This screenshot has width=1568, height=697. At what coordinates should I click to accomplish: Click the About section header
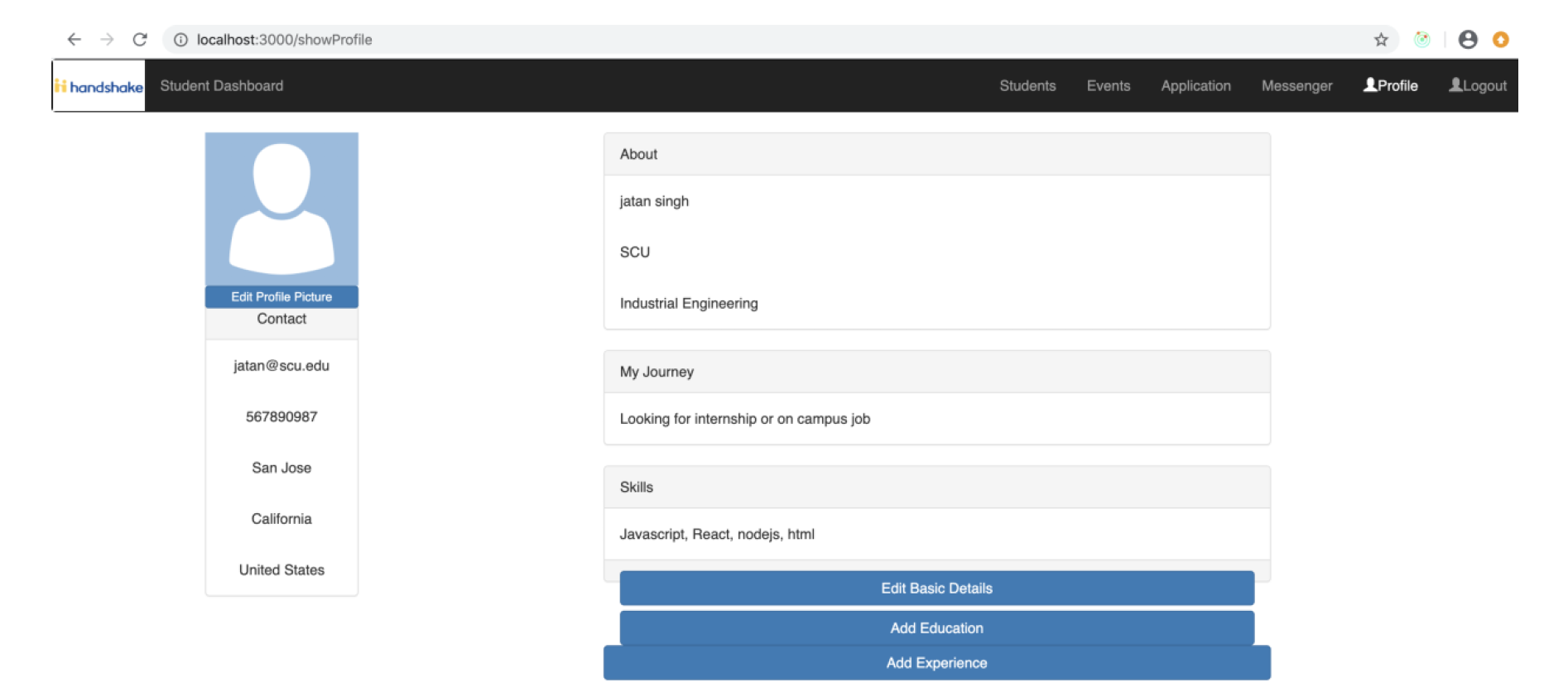coord(937,154)
